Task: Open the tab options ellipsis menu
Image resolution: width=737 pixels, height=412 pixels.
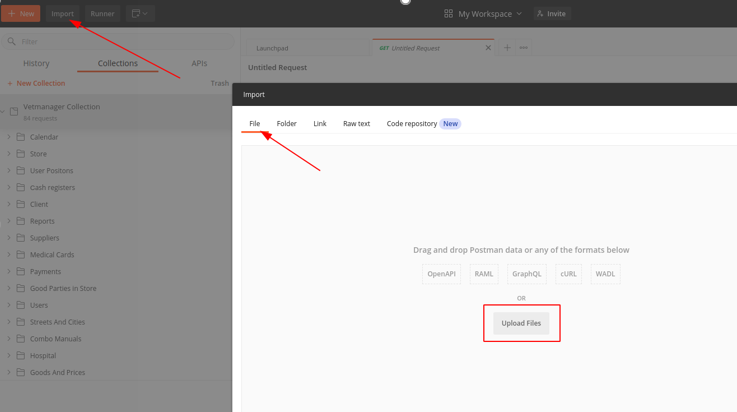Action: pos(523,47)
